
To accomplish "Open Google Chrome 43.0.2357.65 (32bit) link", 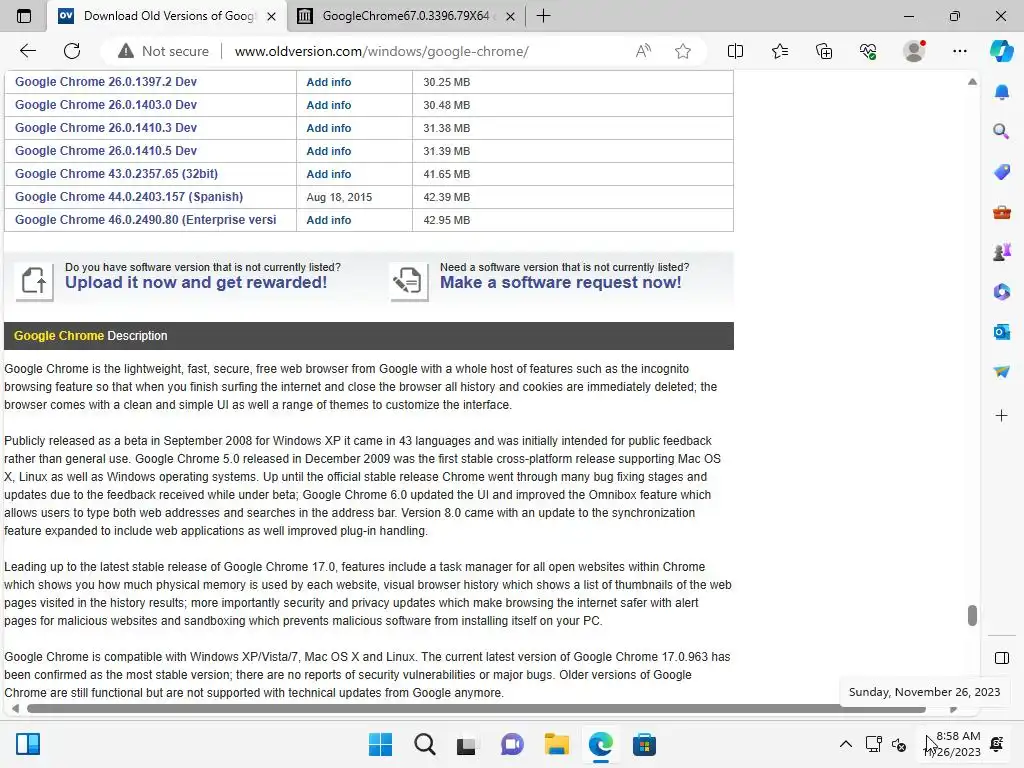I will point(116,174).
